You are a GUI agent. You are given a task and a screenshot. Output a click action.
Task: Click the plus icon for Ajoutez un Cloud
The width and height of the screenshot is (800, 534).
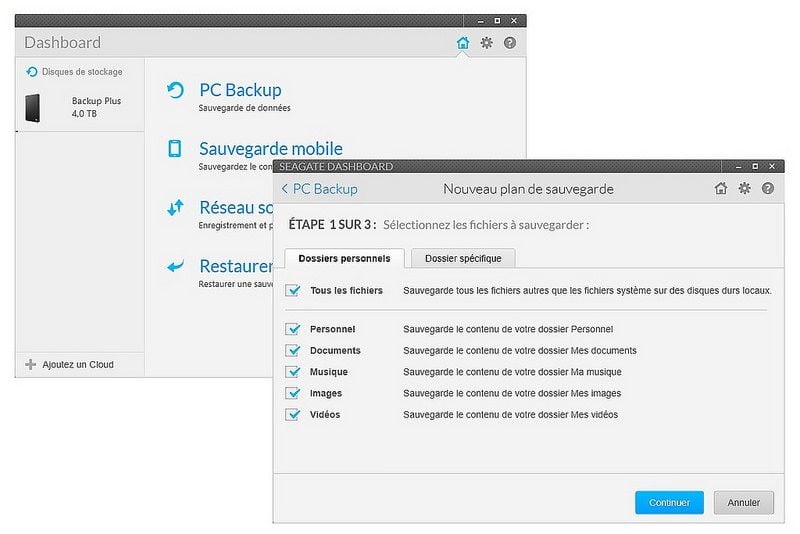(31, 364)
